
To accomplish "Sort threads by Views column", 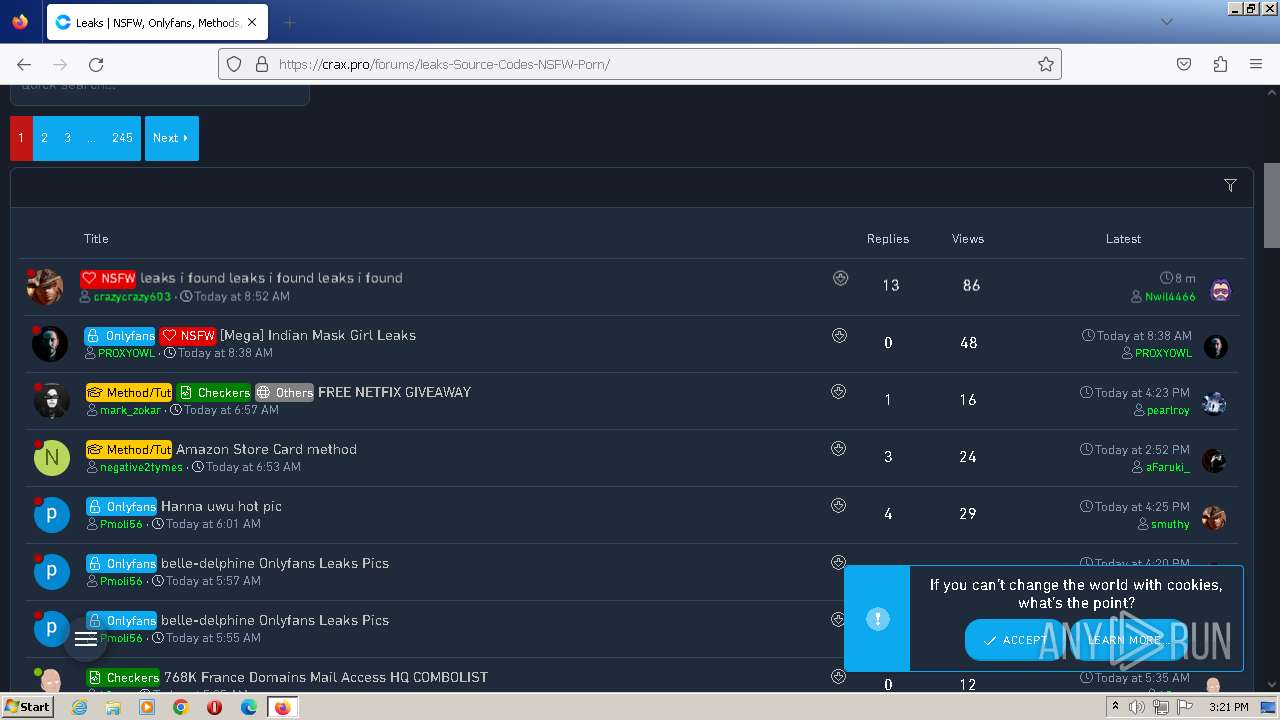I will 968,239.
